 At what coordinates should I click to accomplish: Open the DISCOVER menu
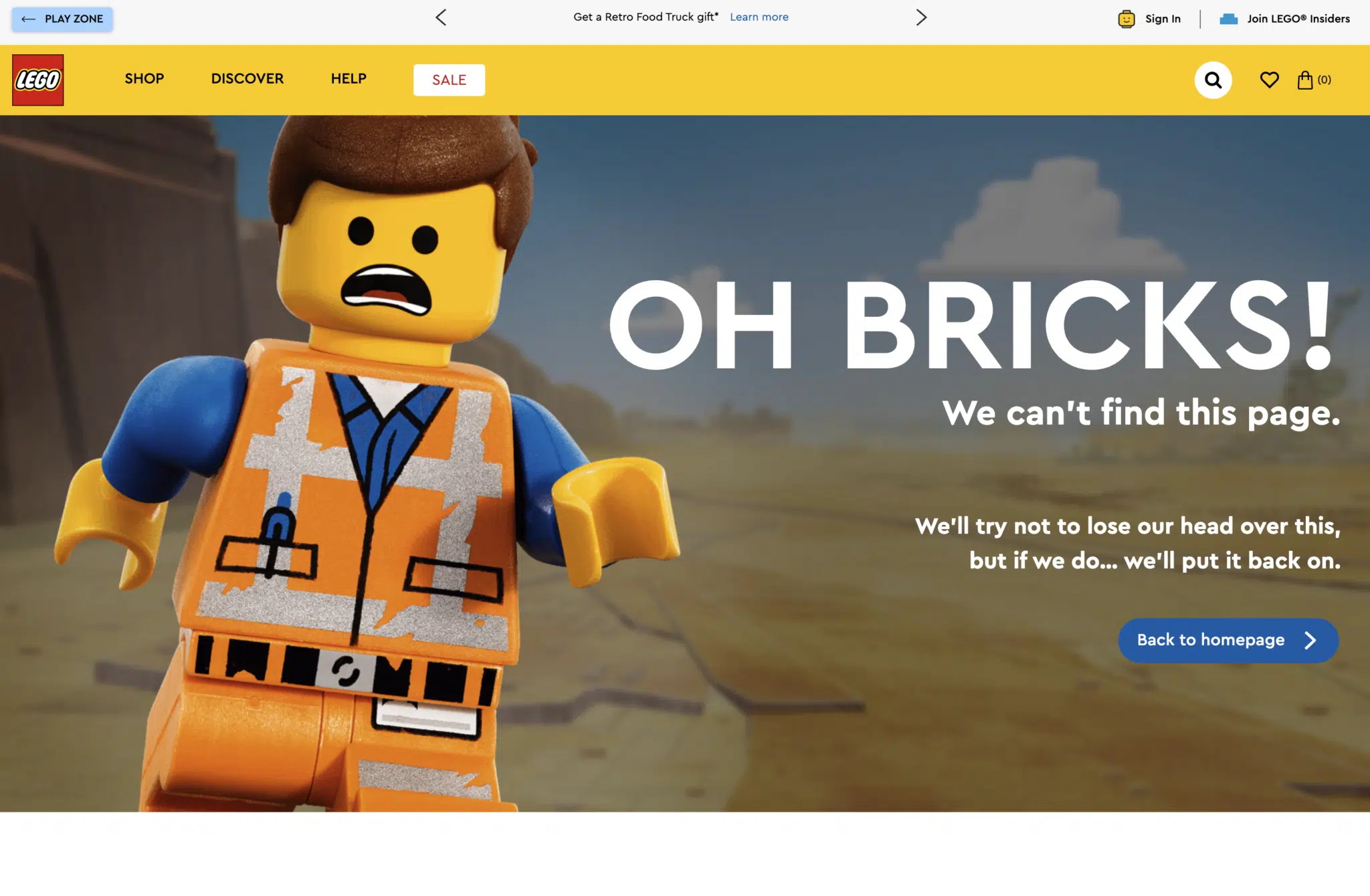(248, 79)
